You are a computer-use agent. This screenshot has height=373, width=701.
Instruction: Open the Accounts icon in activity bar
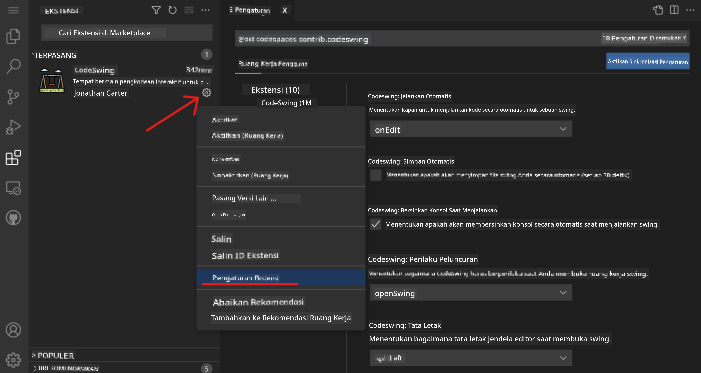[13, 330]
